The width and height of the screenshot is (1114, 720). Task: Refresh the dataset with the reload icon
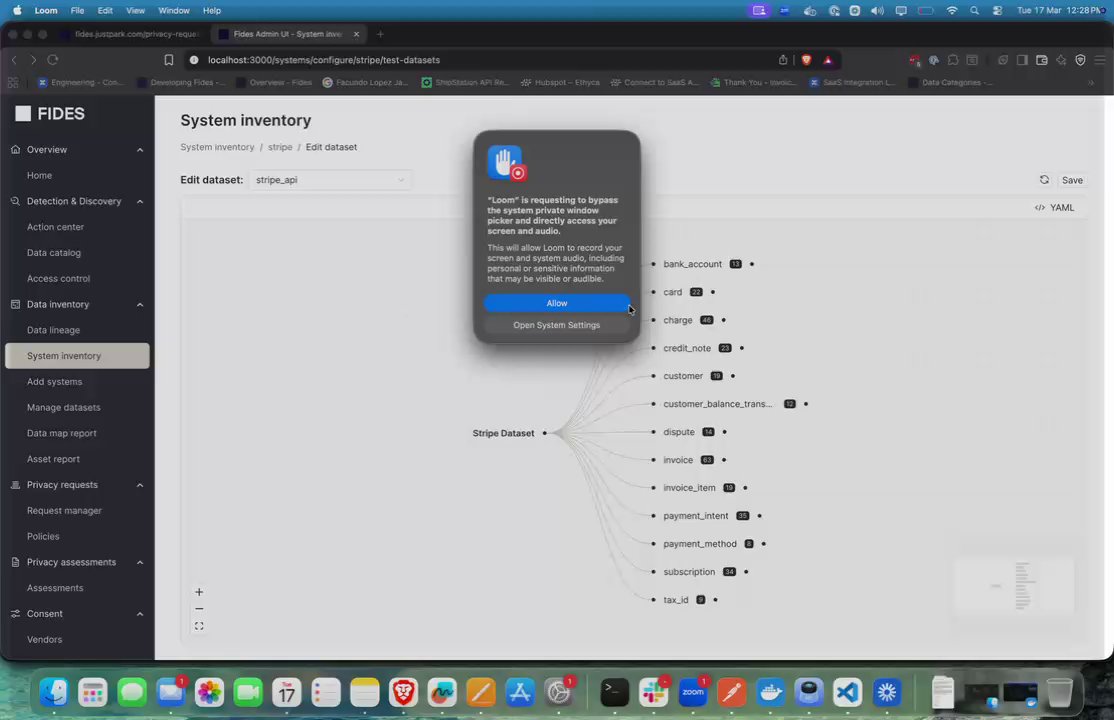click(x=1044, y=180)
